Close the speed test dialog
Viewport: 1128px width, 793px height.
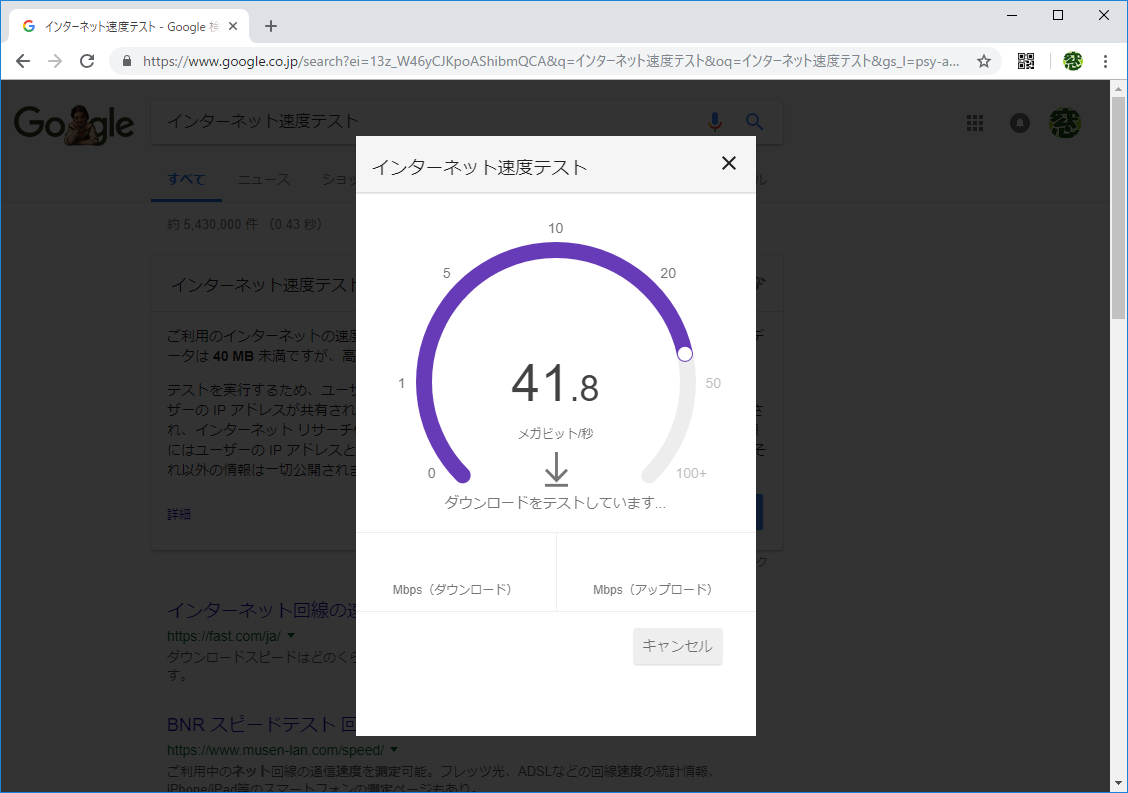(x=729, y=163)
